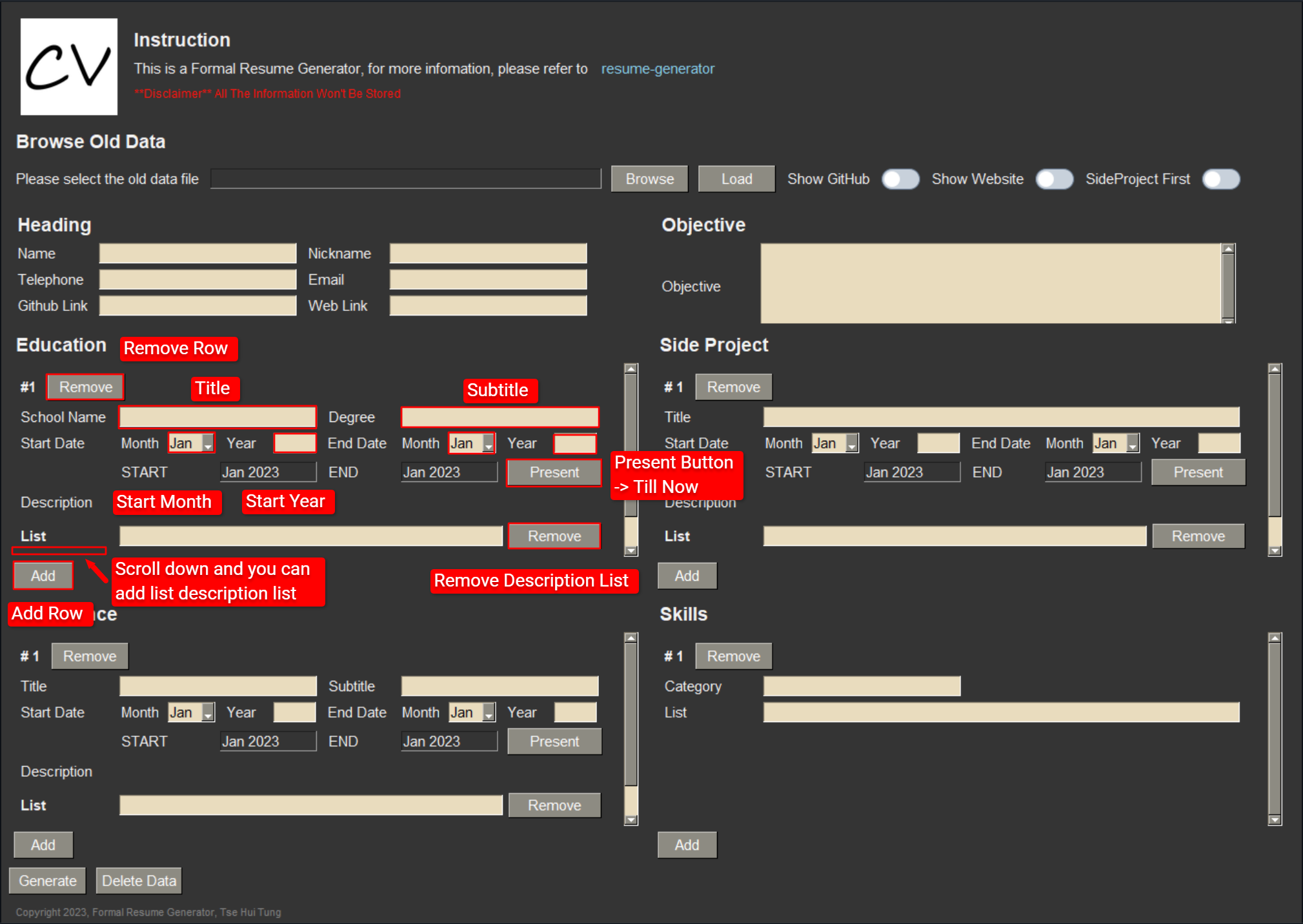Click Objective textbox scroll-up arrow

pos(1228,249)
